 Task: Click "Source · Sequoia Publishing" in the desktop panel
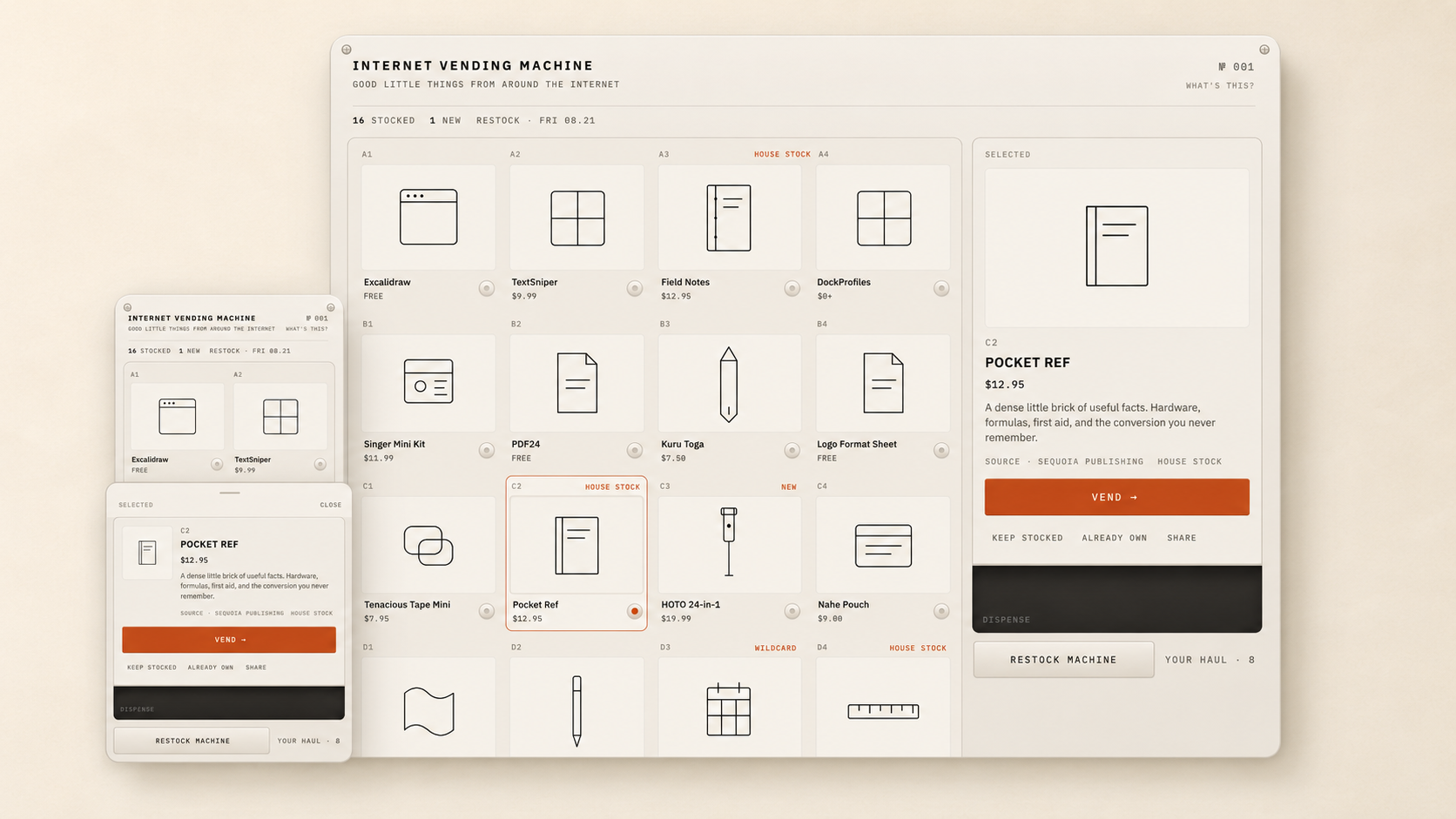[1064, 461]
